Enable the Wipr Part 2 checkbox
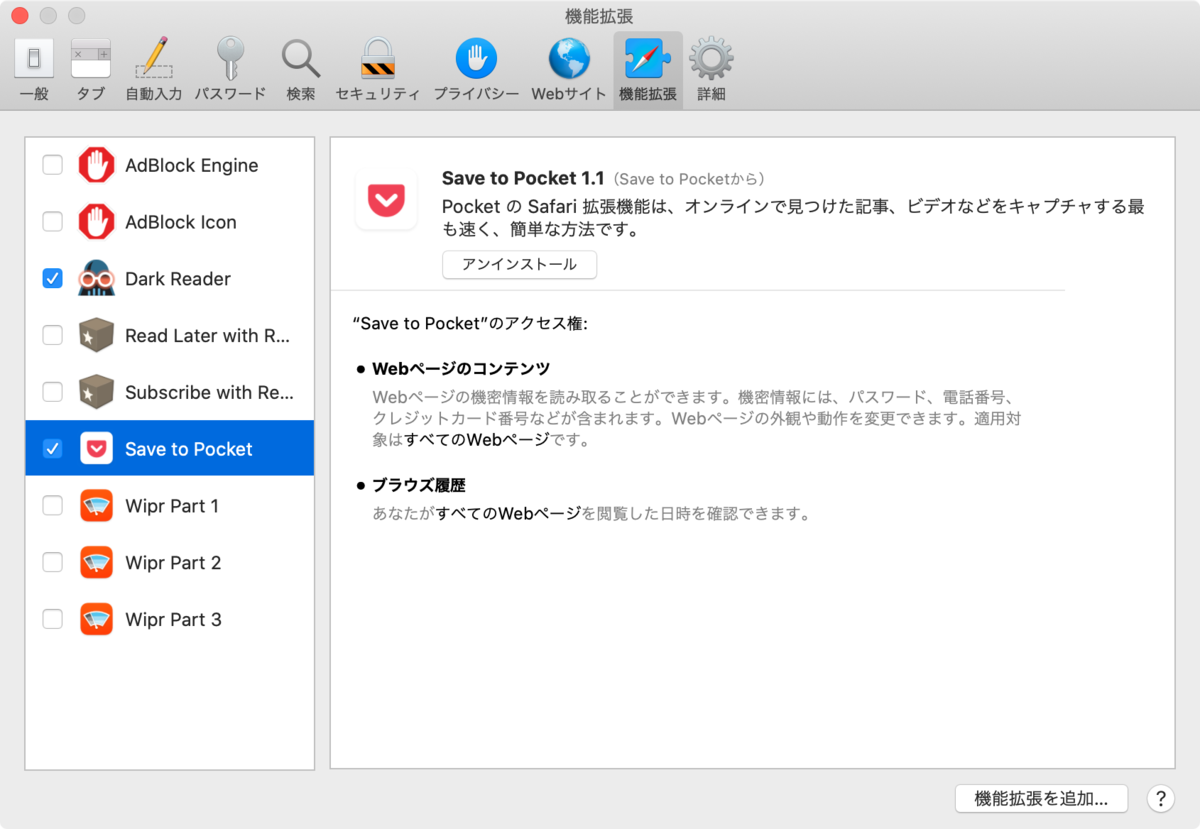Viewport: 1200px width, 829px height. pos(52,563)
